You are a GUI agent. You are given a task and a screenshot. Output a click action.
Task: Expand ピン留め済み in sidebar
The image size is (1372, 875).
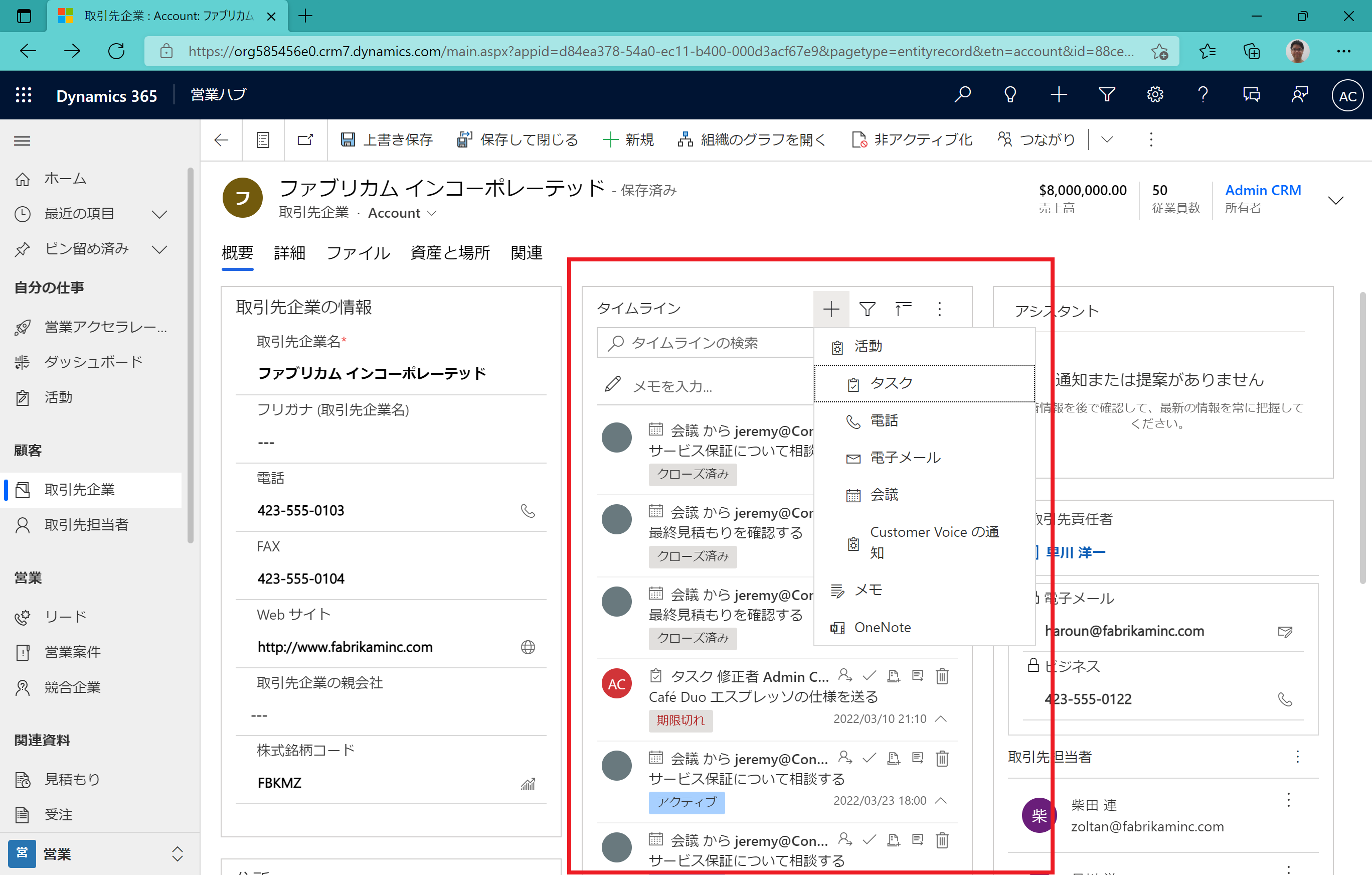click(159, 249)
